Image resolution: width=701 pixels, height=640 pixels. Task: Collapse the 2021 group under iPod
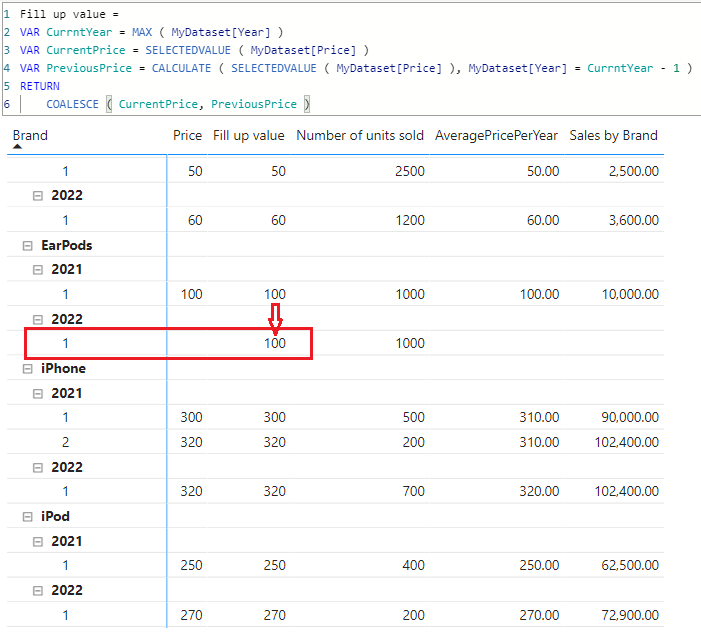tap(38, 542)
